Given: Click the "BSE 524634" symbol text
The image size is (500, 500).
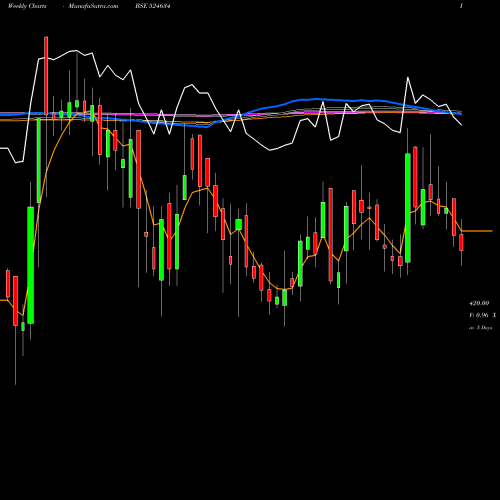Looking at the screenshot, I should pyautogui.click(x=153, y=6).
